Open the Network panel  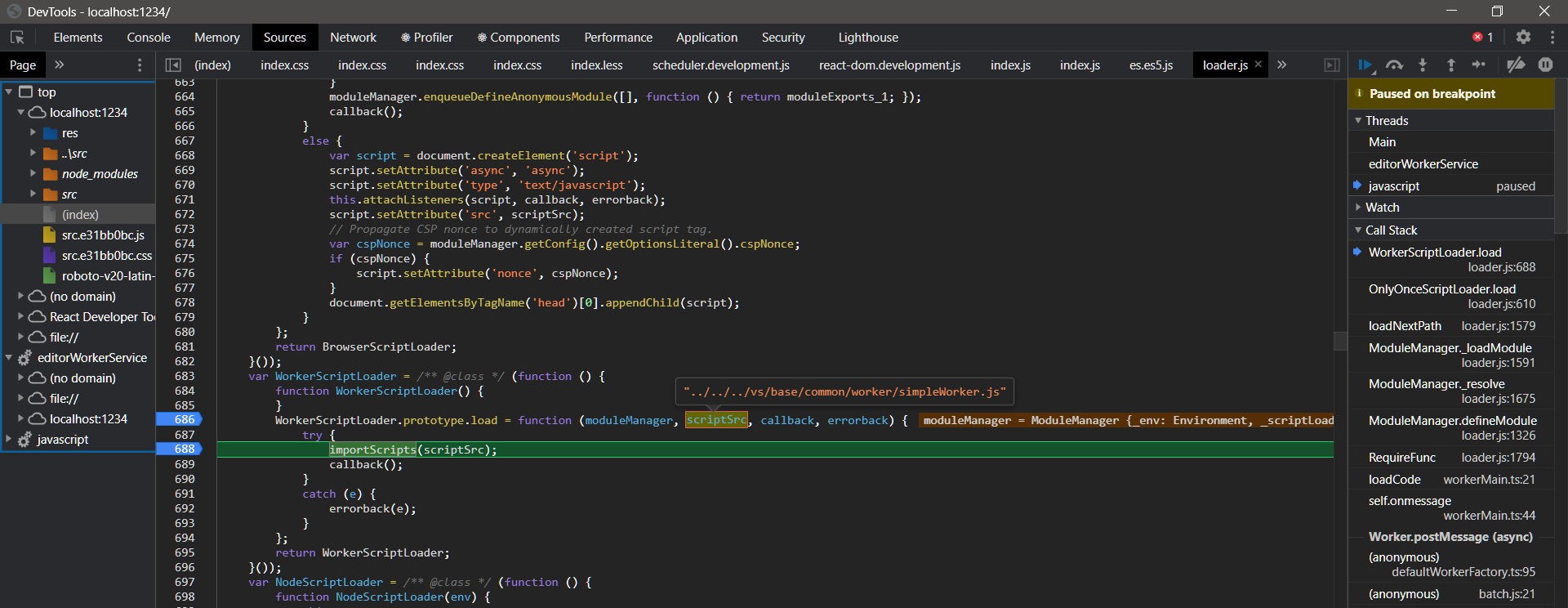(353, 38)
